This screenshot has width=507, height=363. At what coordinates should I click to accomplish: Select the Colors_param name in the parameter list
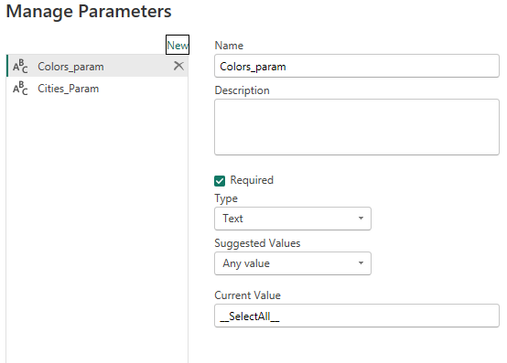pyautogui.click(x=71, y=66)
